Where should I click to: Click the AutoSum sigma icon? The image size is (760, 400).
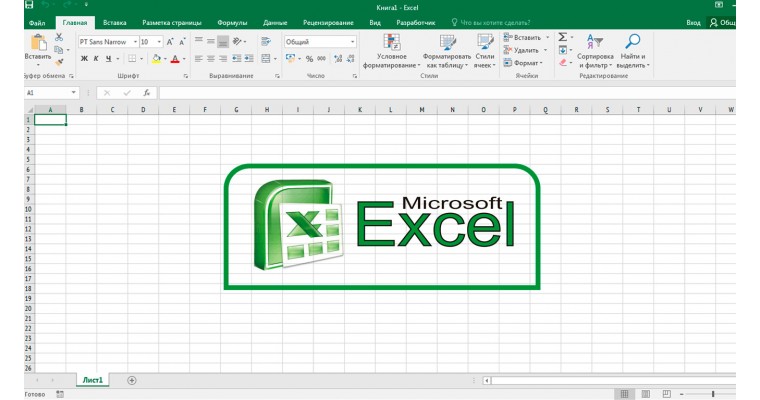(562, 37)
